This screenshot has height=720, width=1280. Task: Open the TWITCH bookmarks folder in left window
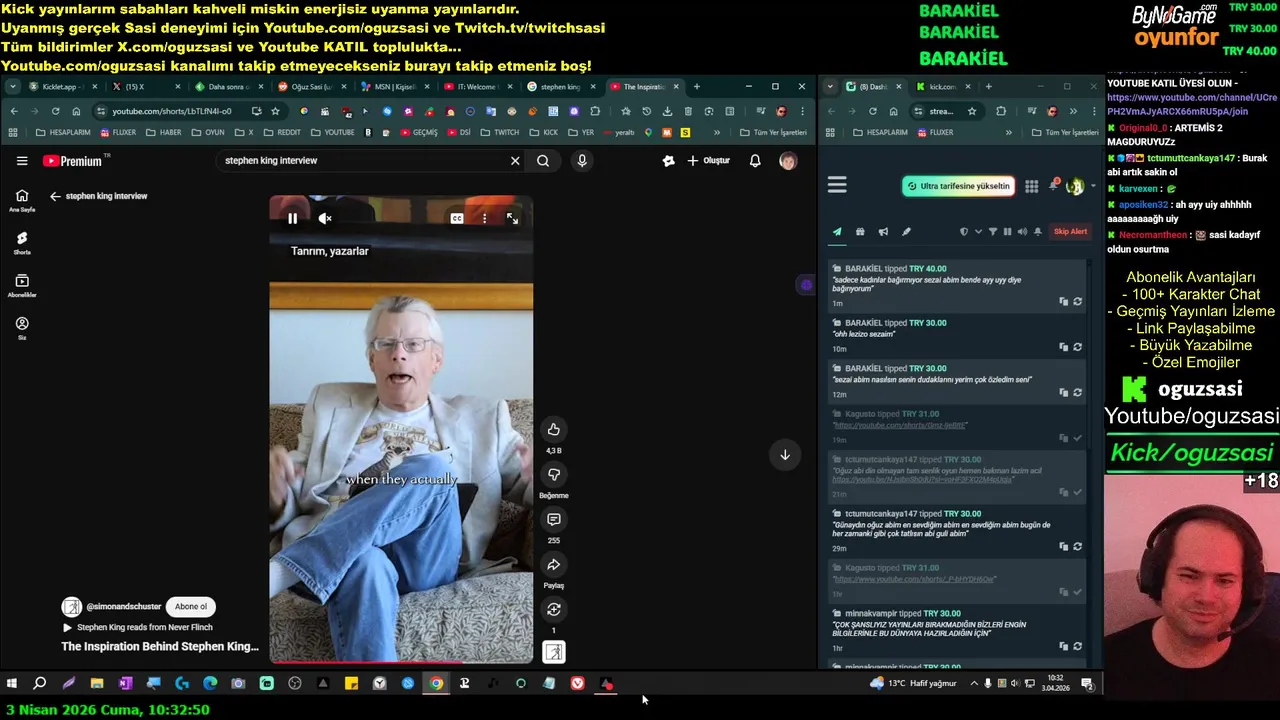[x=500, y=132]
